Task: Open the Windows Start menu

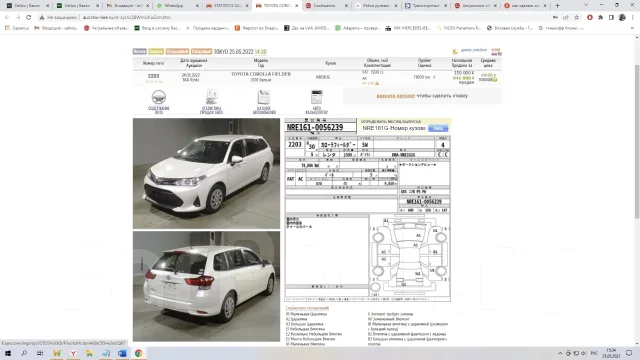Action: [x=8, y=353]
